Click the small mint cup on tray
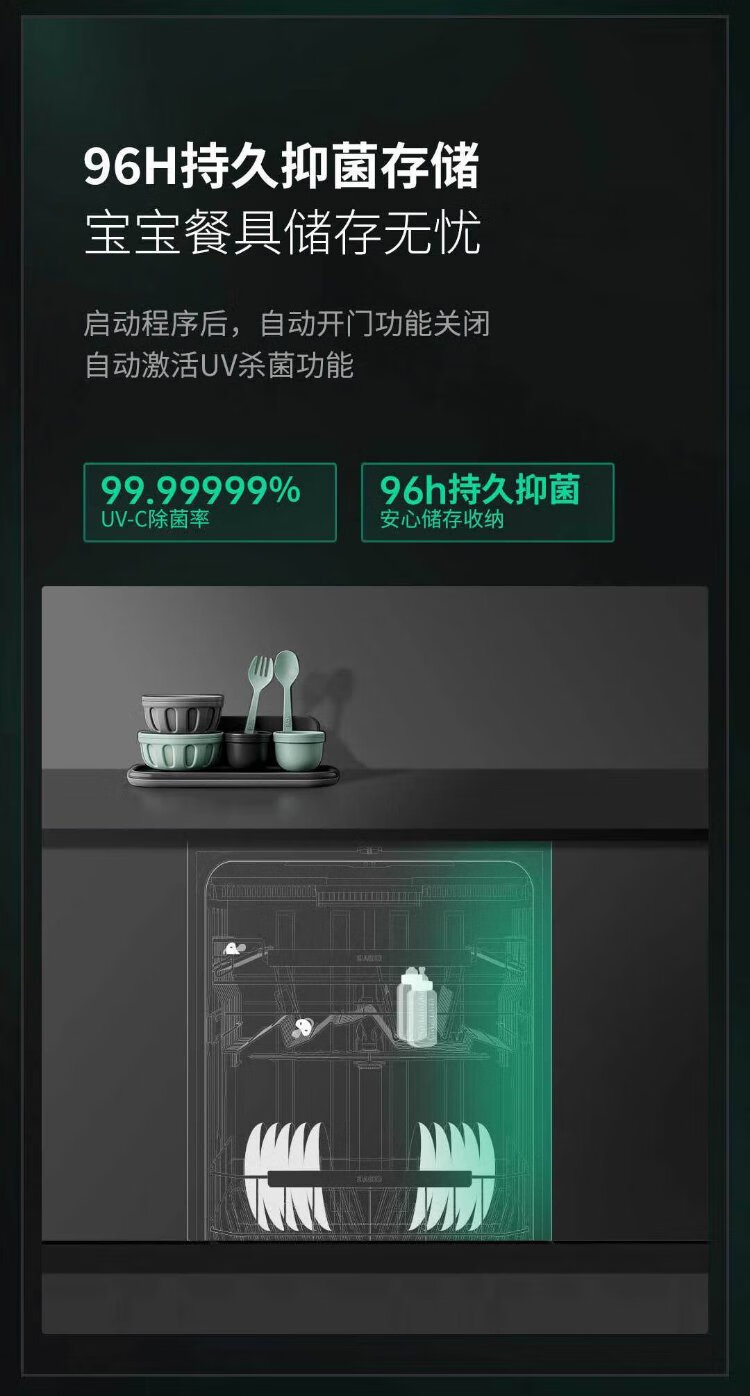The width and height of the screenshot is (750, 1396). tap(300, 750)
